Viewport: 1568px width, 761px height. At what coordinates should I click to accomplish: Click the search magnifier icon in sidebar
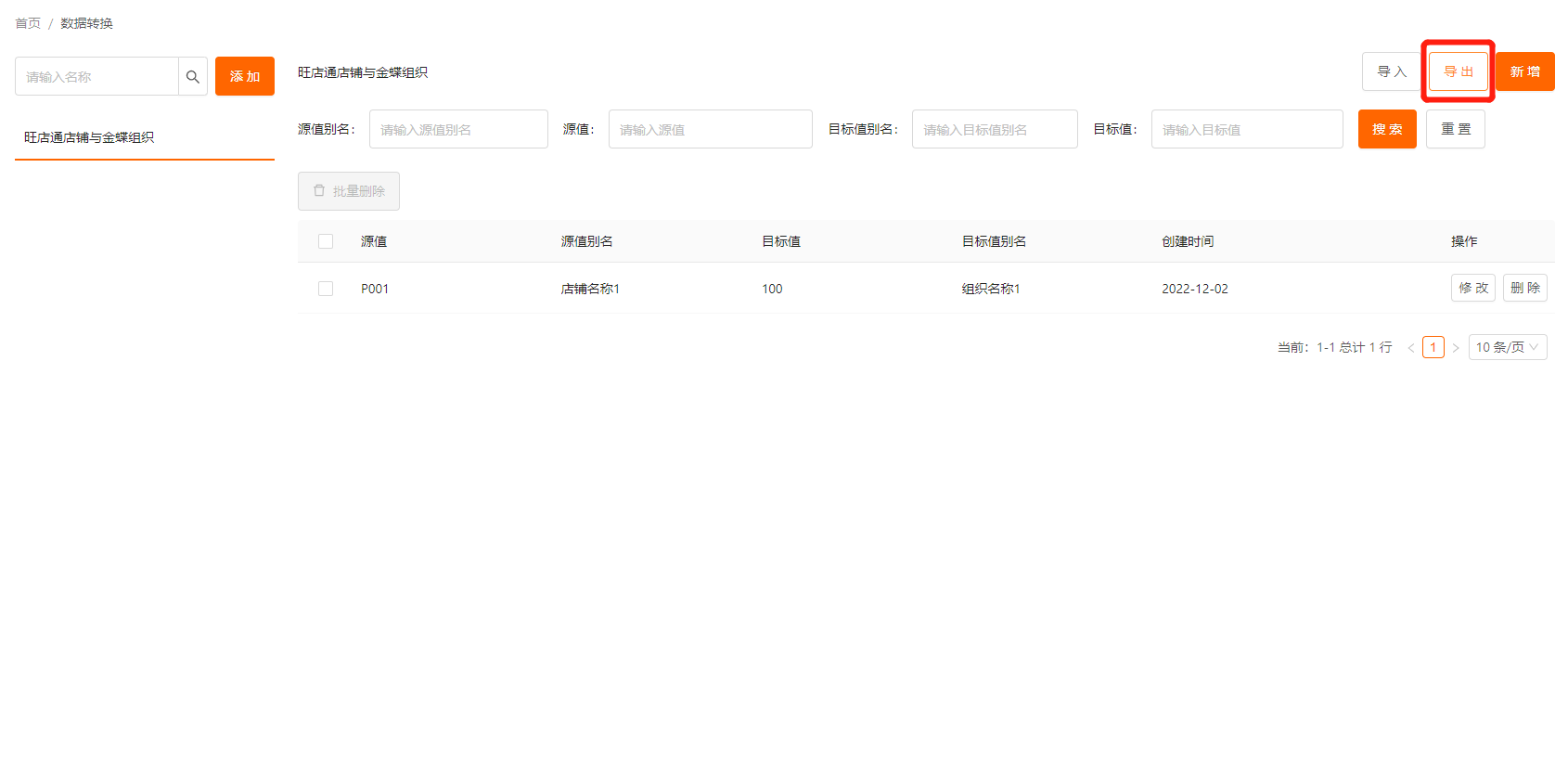(192, 77)
